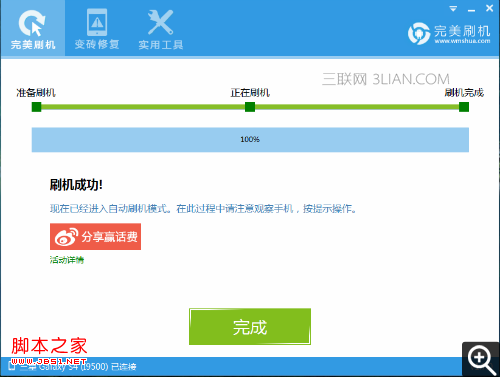The height and width of the screenshot is (377, 500).
Task: Open the 完美刷机 tab
Action: (33, 28)
